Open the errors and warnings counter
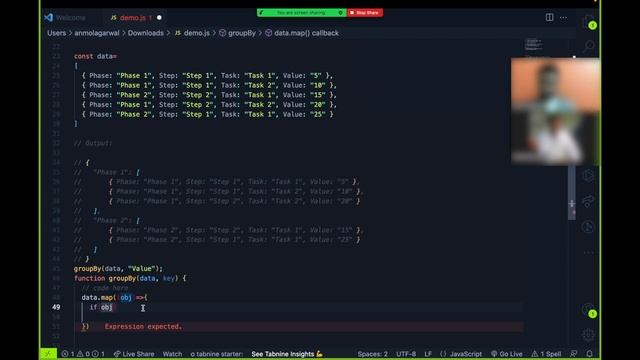The image size is (640, 360). point(83,354)
